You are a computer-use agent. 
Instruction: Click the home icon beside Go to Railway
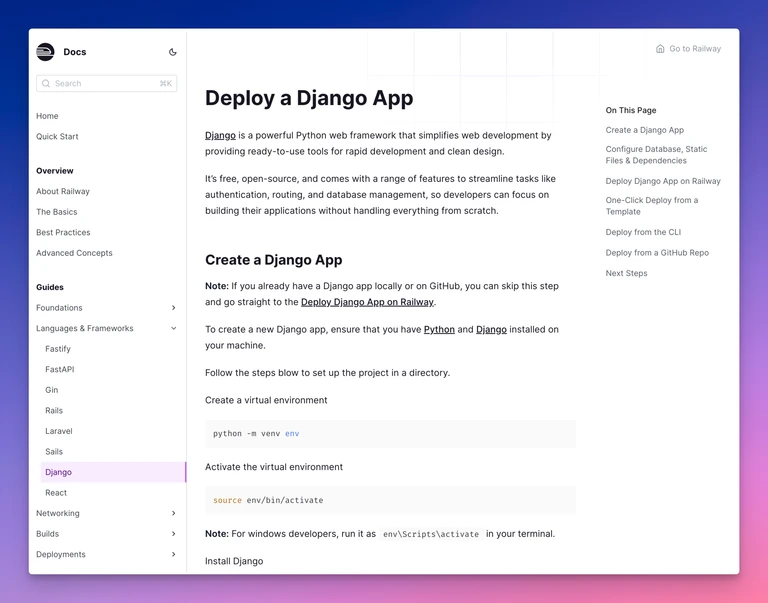[660, 48]
